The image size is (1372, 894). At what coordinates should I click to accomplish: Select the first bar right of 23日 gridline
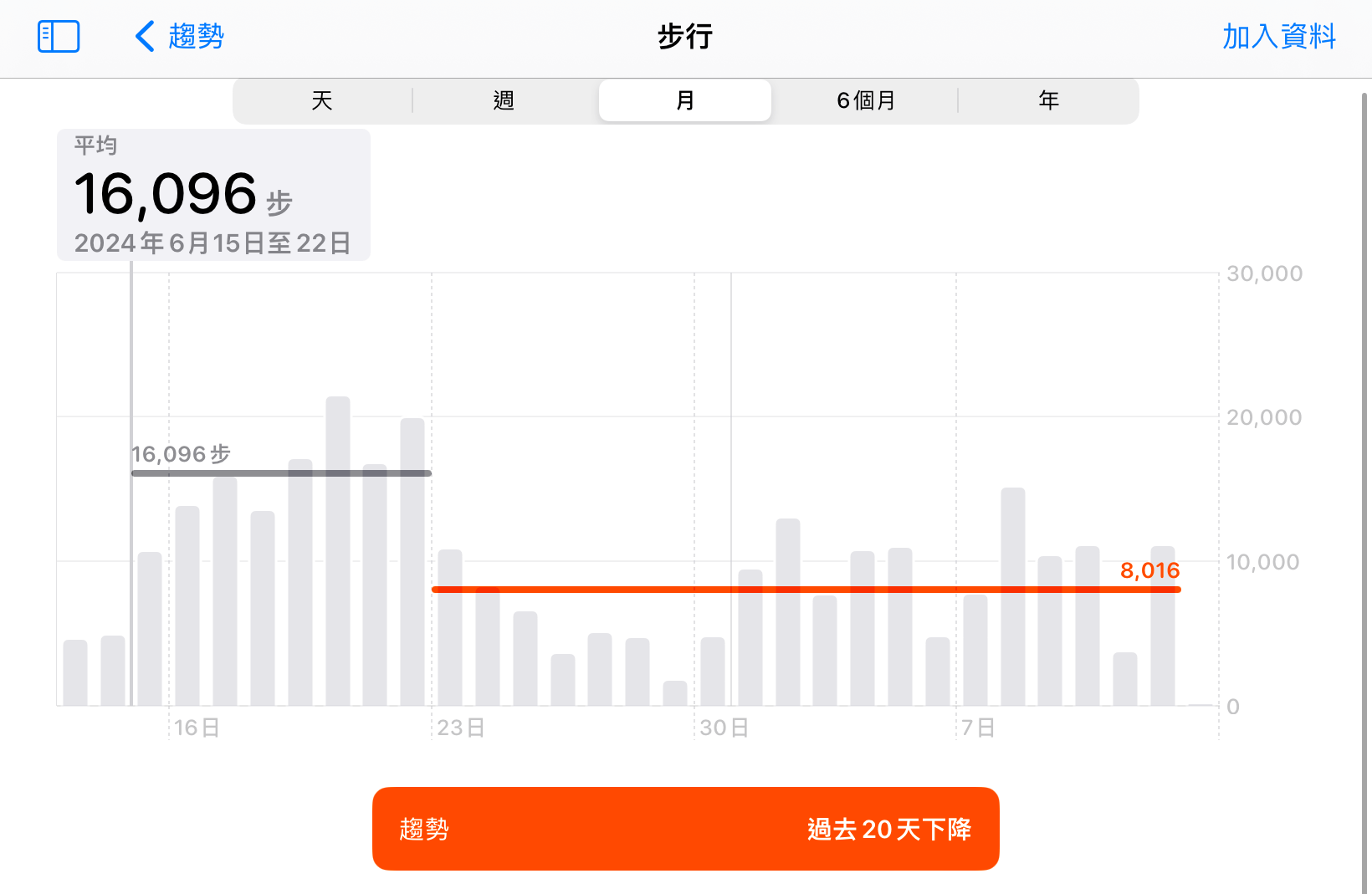pyautogui.click(x=450, y=627)
